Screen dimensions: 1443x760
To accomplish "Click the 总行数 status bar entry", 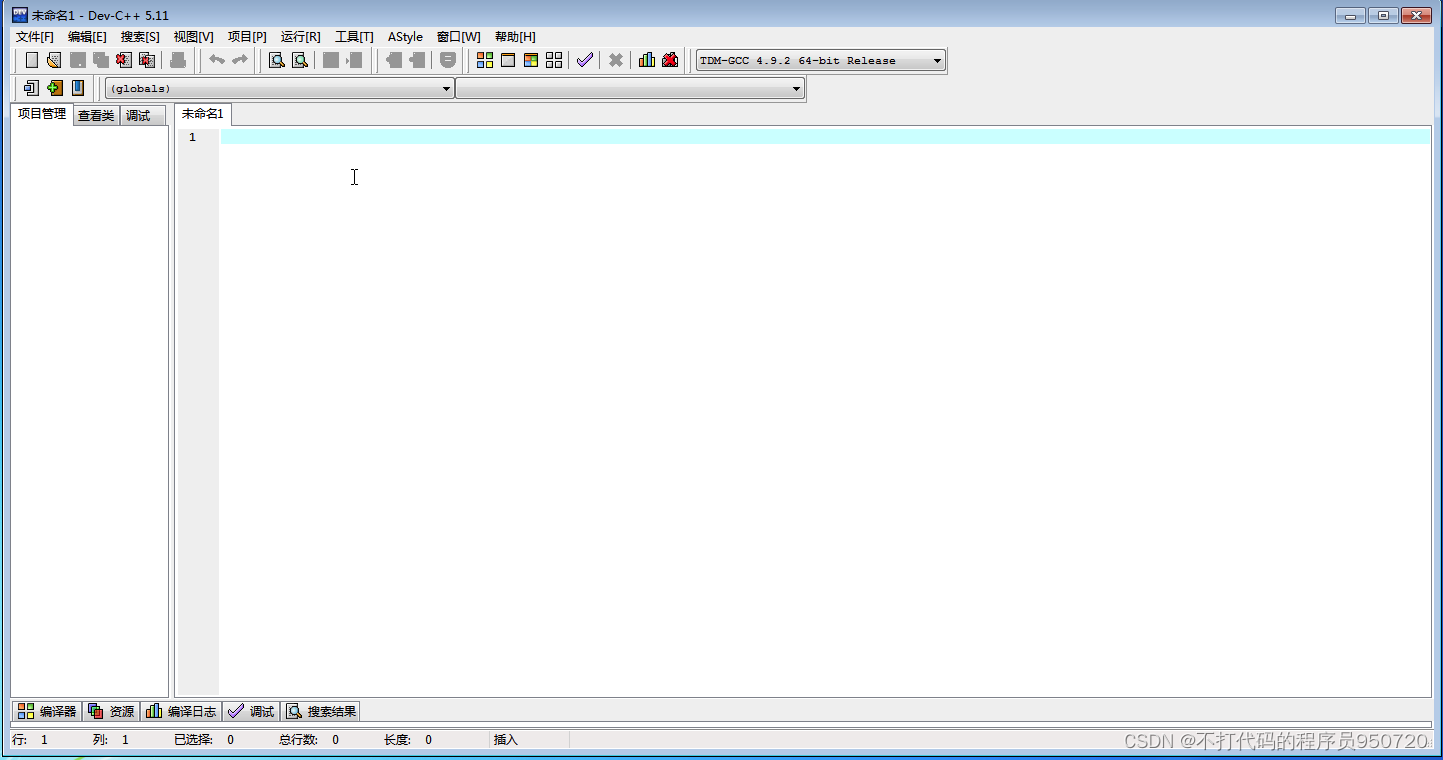I will [309, 740].
